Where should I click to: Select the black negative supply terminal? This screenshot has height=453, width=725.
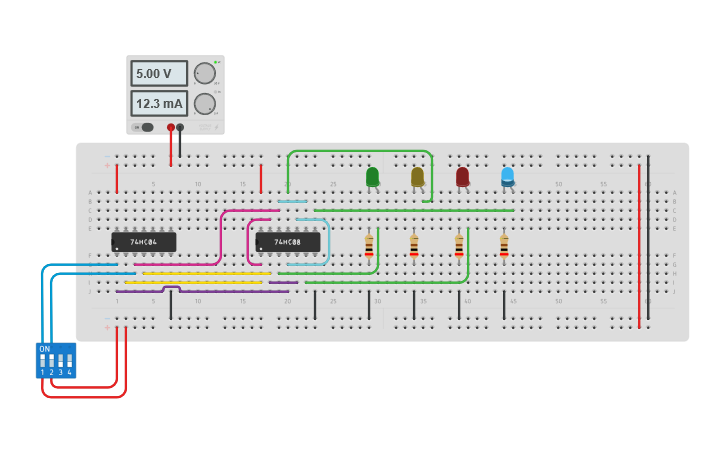tap(180, 127)
